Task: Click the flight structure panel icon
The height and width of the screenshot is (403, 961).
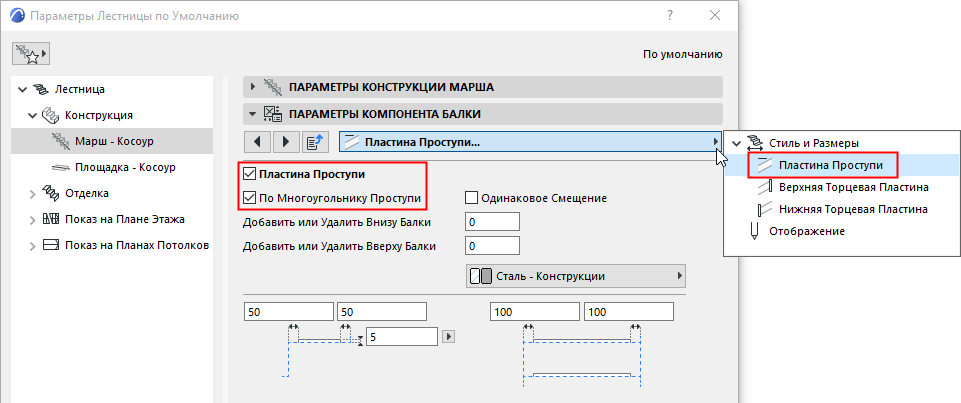Action: [273, 87]
